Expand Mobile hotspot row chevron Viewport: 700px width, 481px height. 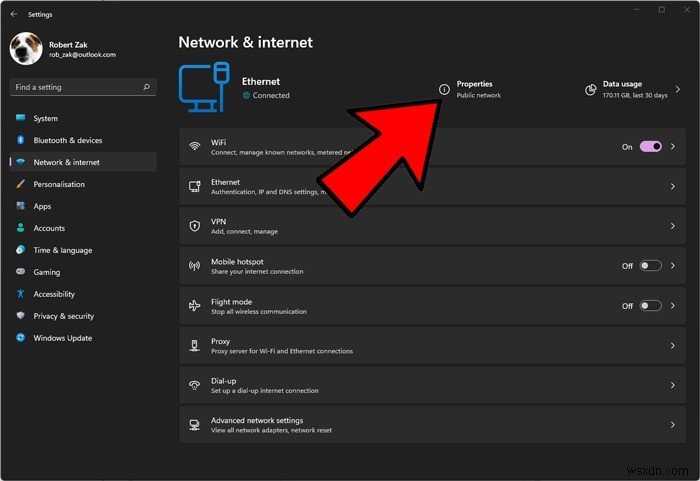tap(673, 266)
